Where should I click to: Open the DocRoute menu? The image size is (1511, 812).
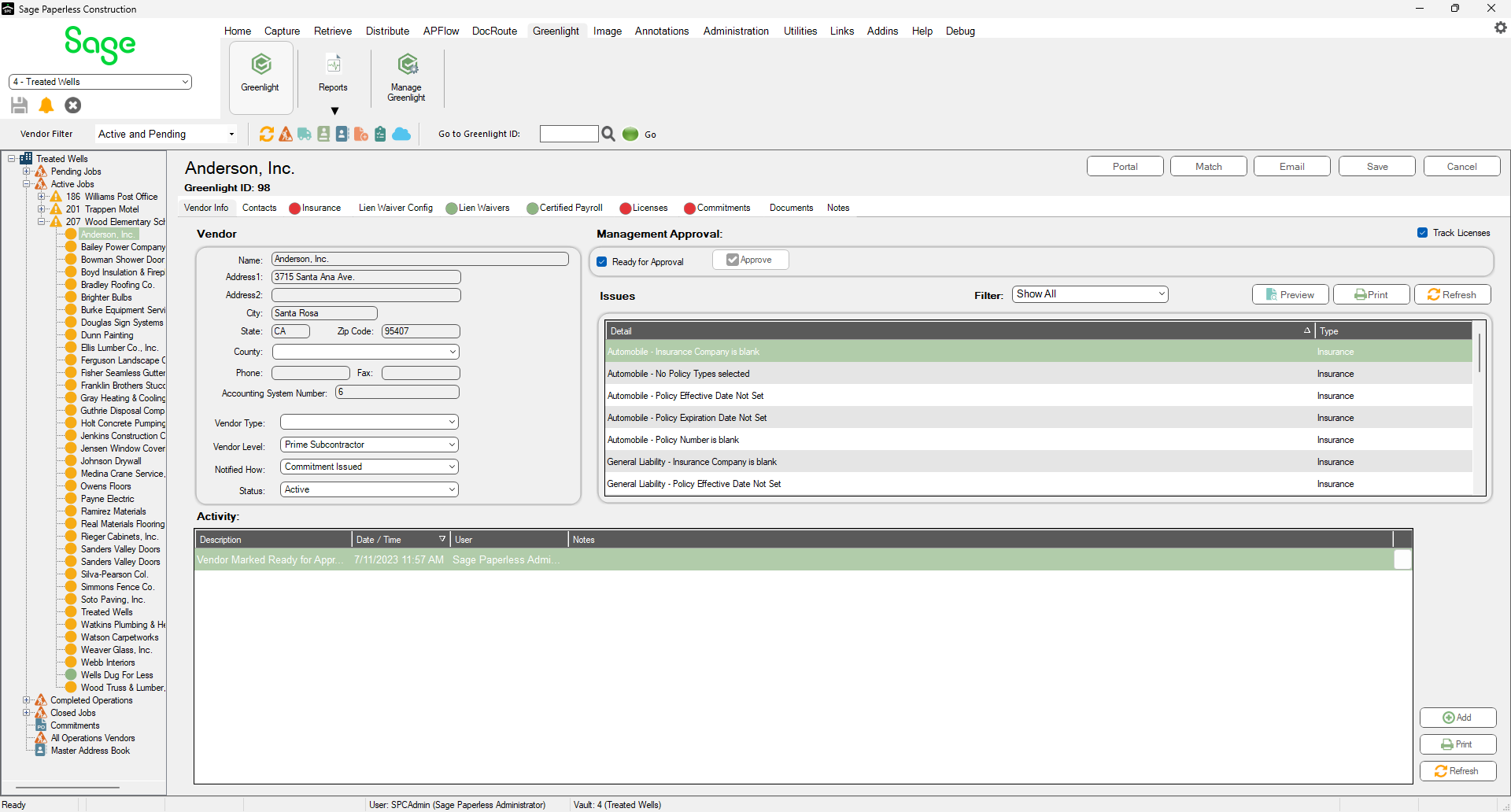pyautogui.click(x=494, y=31)
